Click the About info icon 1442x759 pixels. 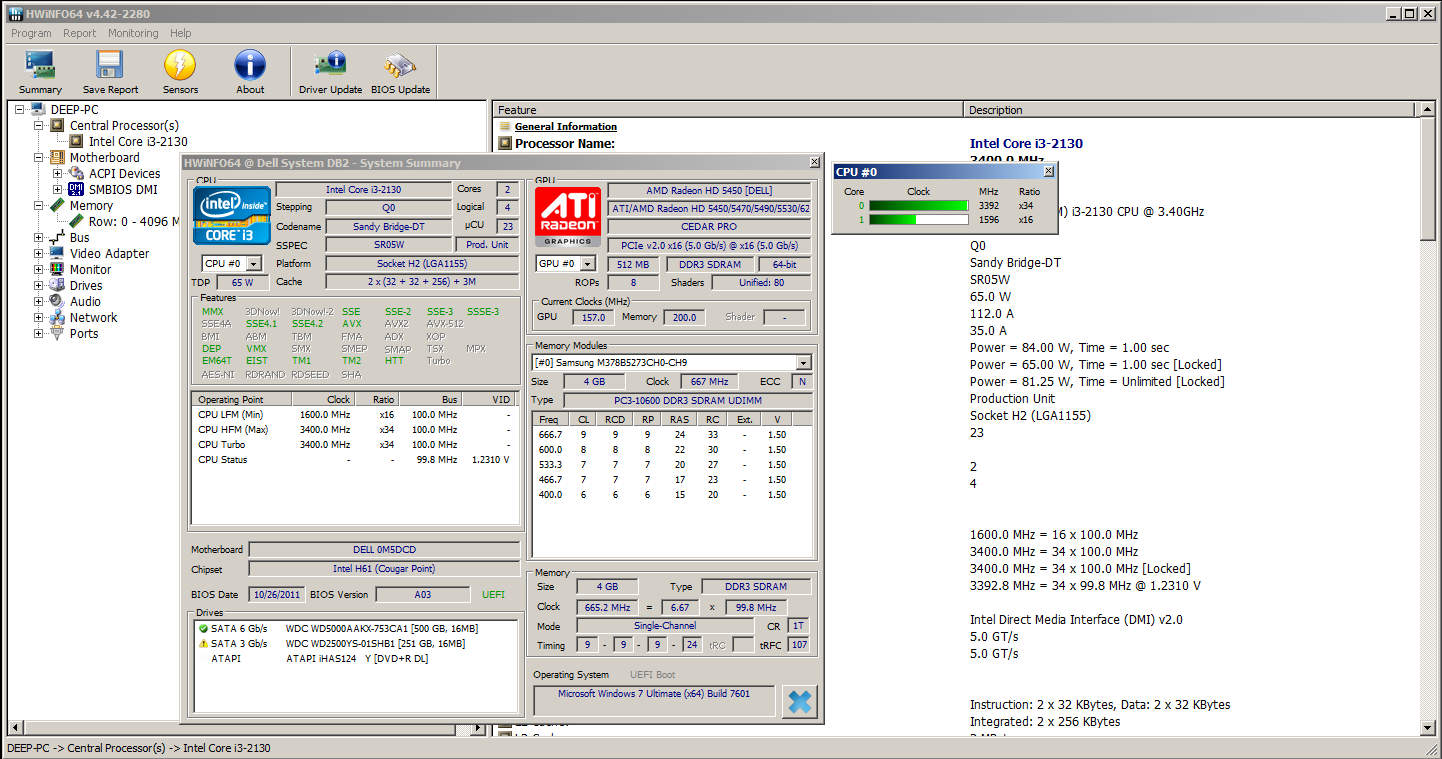point(250,66)
